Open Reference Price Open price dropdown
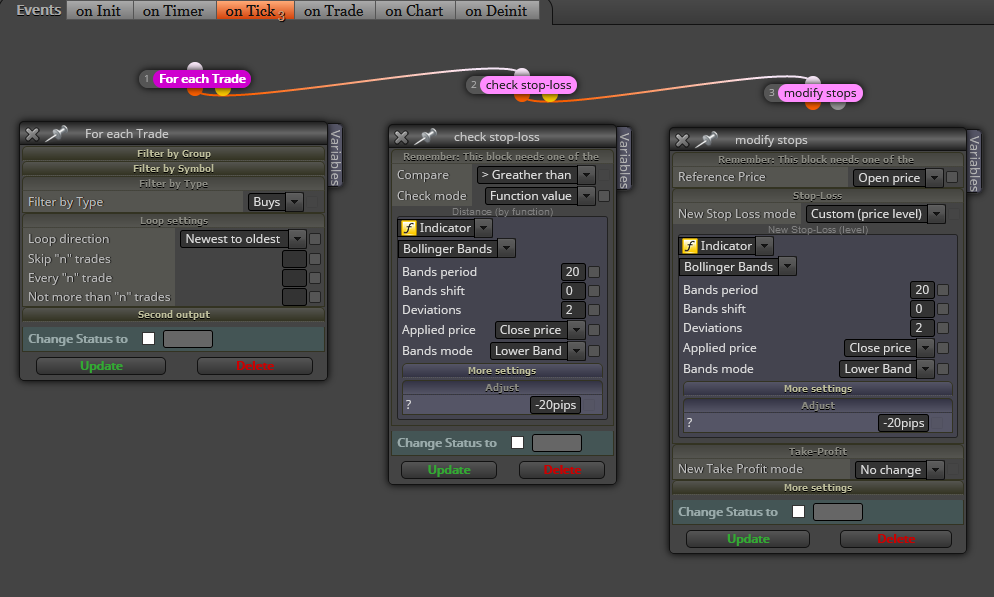994x597 pixels. (897, 178)
